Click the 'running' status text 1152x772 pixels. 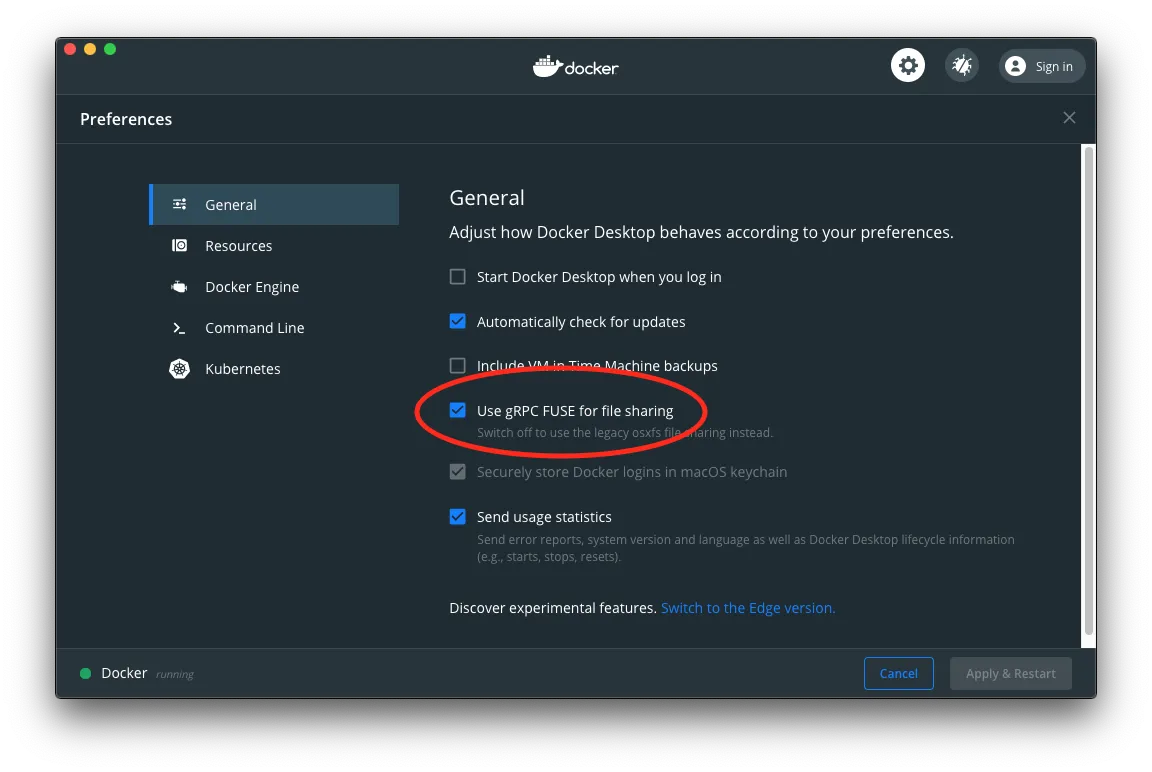click(x=175, y=674)
